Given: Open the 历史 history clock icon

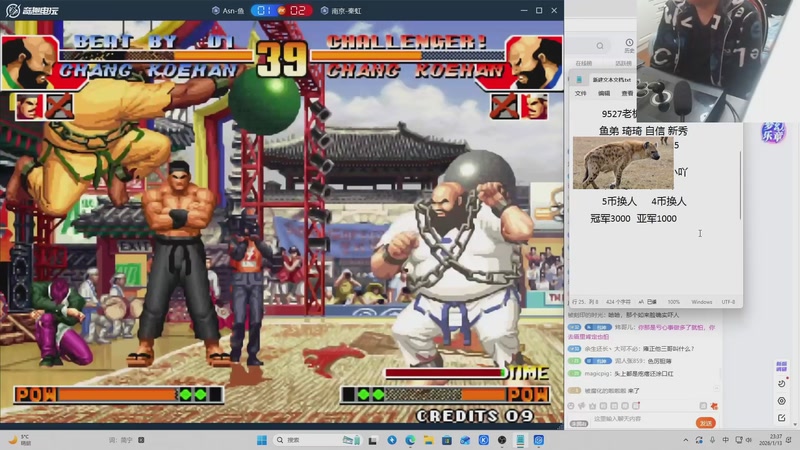Looking at the screenshot, I should (x=629, y=45).
